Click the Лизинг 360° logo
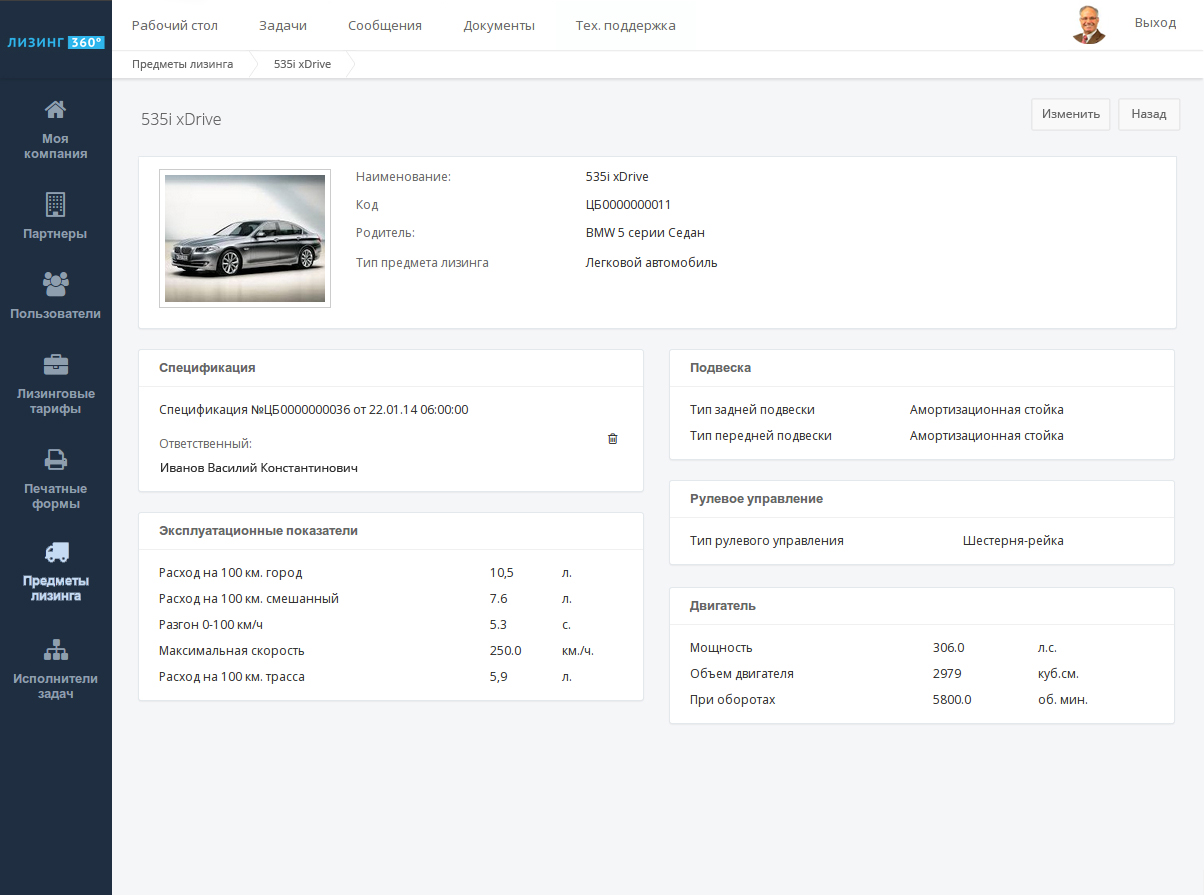The width and height of the screenshot is (1204, 895). pos(56,42)
